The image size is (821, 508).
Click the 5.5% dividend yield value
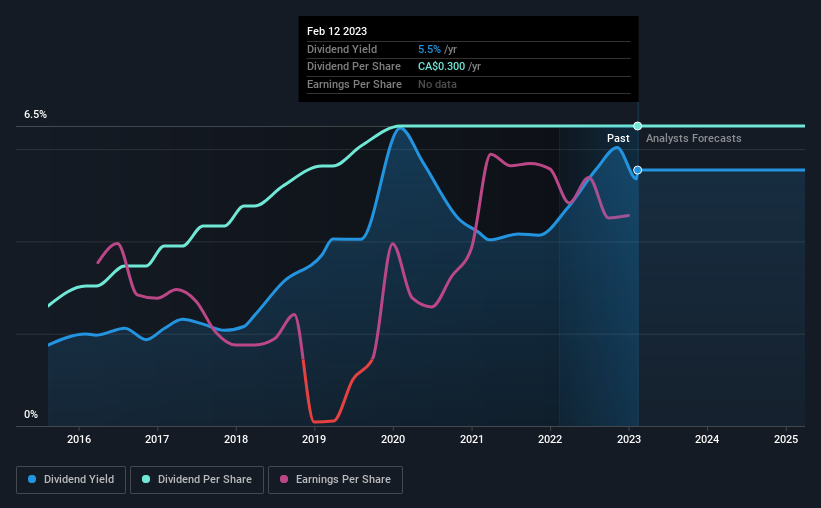(x=429, y=49)
